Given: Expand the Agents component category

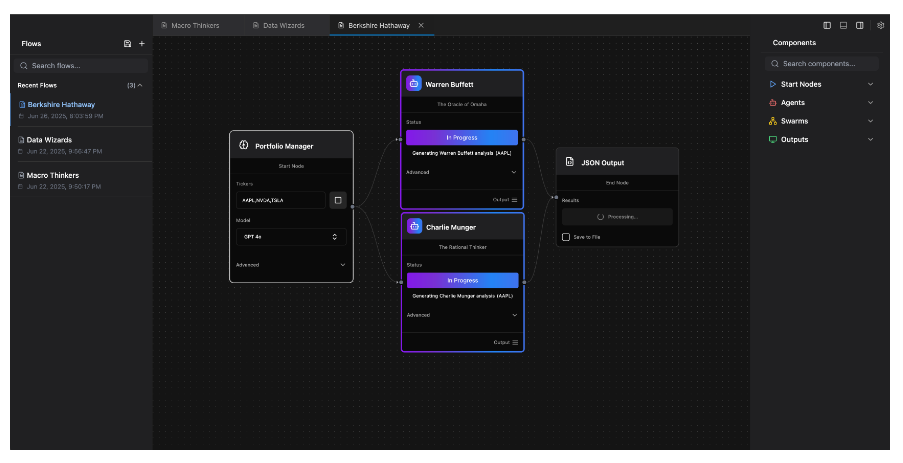Looking at the screenshot, I should point(821,103).
